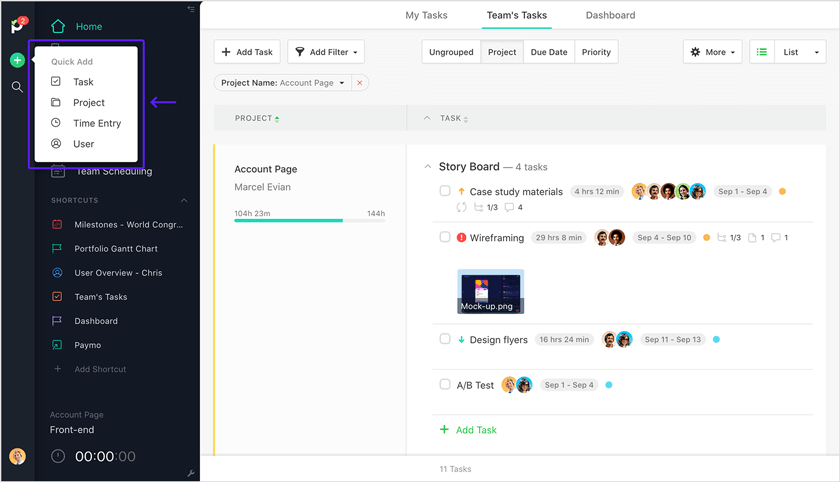Image resolution: width=840 pixels, height=482 pixels.
Task: Switch to the Team's Tasks tab
Action: coord(516,15)
